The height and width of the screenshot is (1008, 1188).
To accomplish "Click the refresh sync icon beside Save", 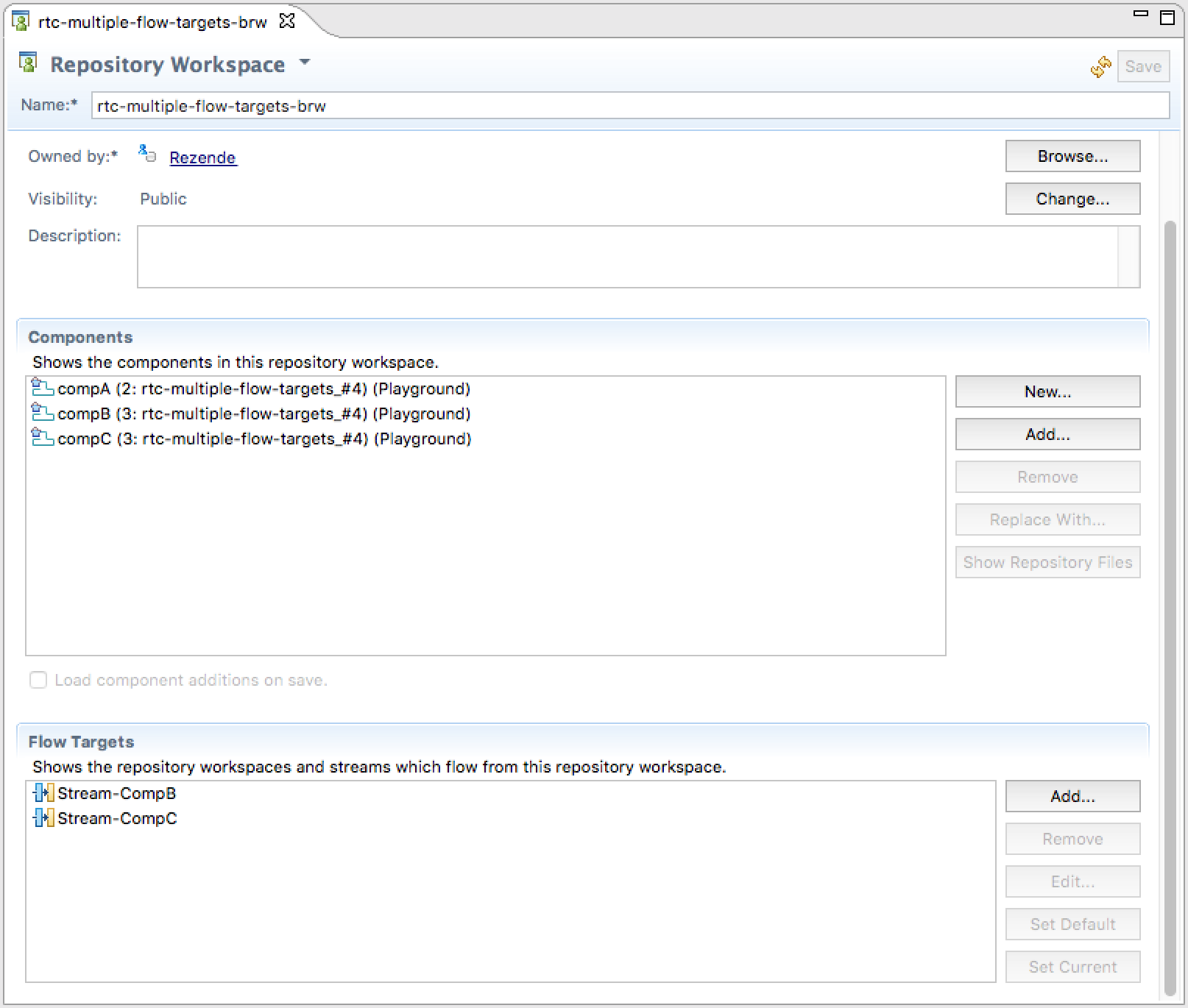I will [x=1101, y=67].
